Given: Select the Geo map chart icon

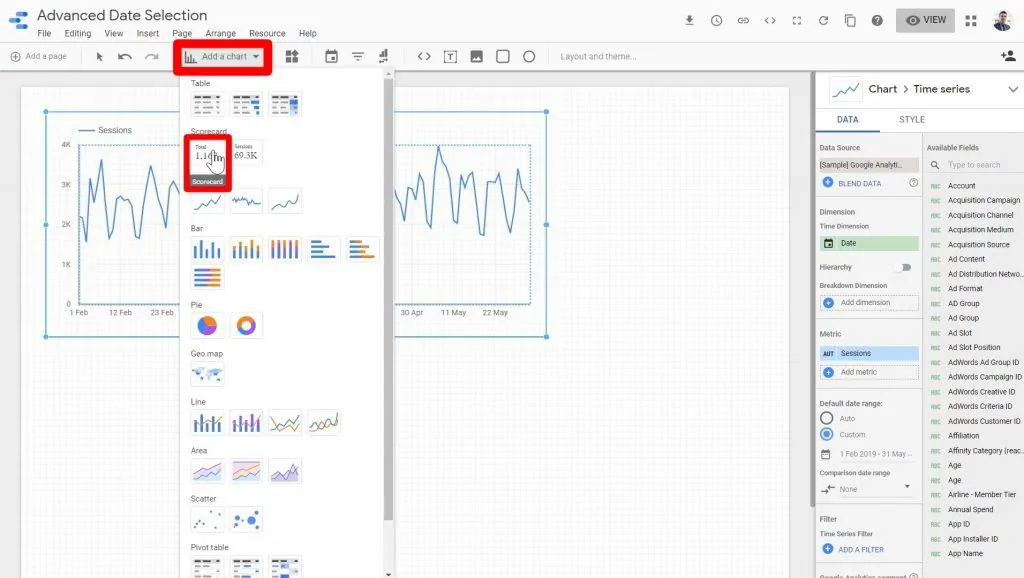Looking at the screenshot, I should click(x=208, y=375).
